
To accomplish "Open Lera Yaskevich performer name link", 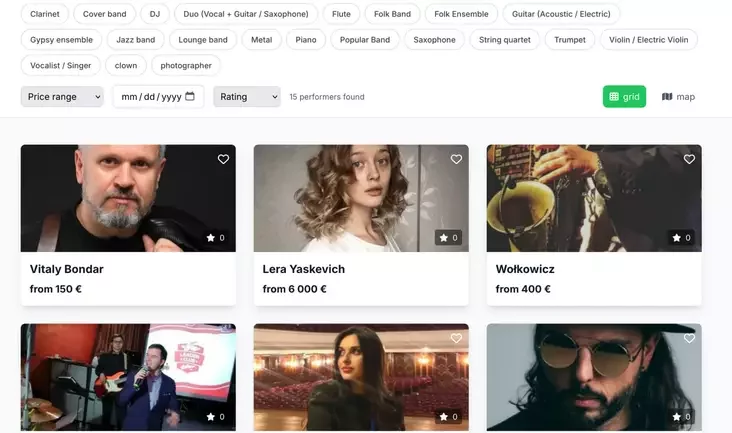I will [x=303, y=269].
